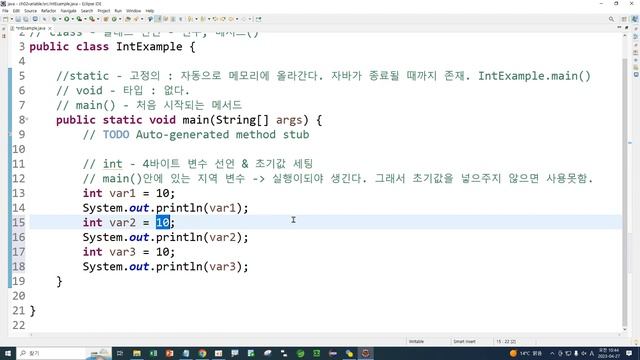Click the Debug bug toolbar icon
Screen dimensions: 640x360
pyautogui.click(x=54, y=19)
